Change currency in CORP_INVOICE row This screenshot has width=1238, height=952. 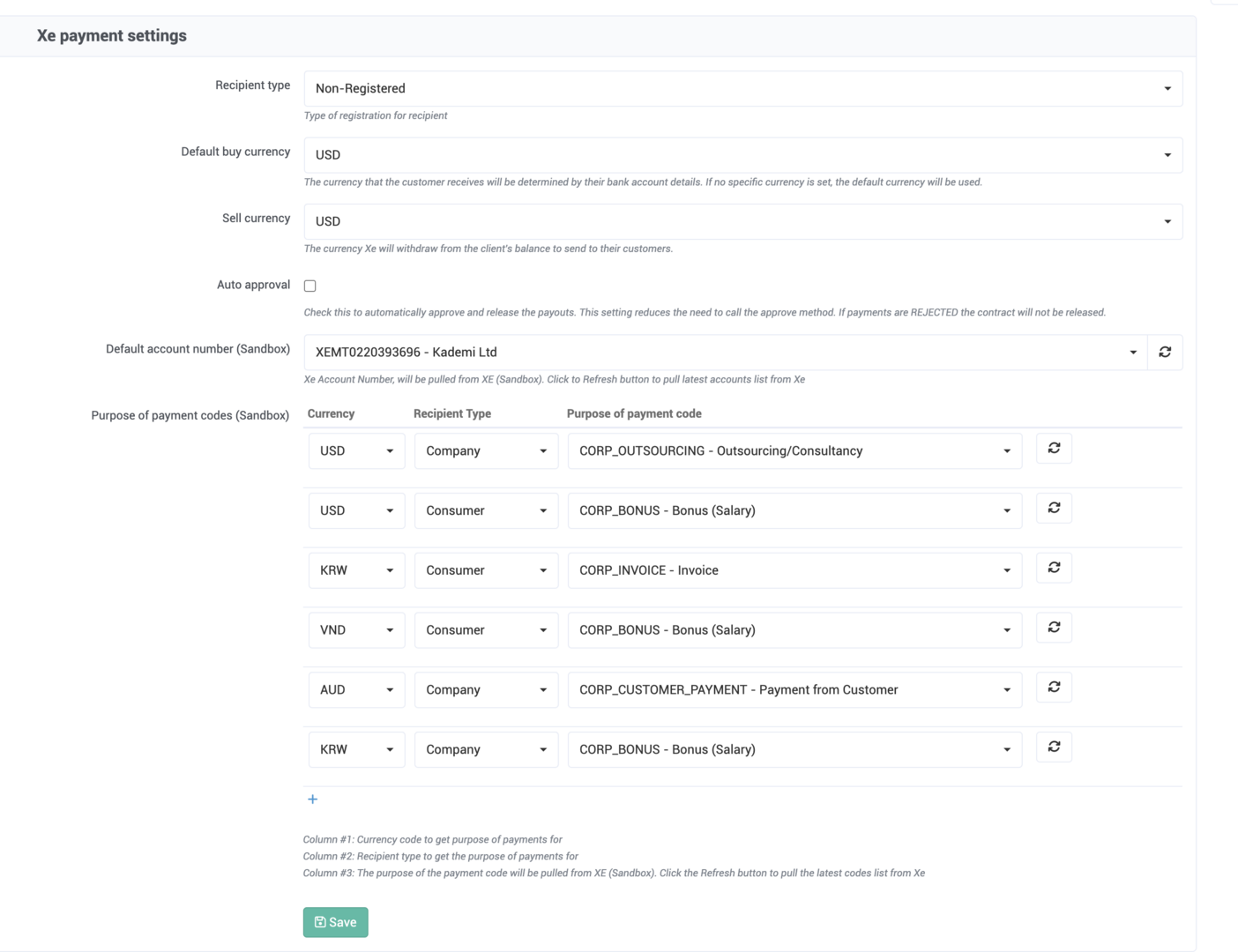point(356,570)
